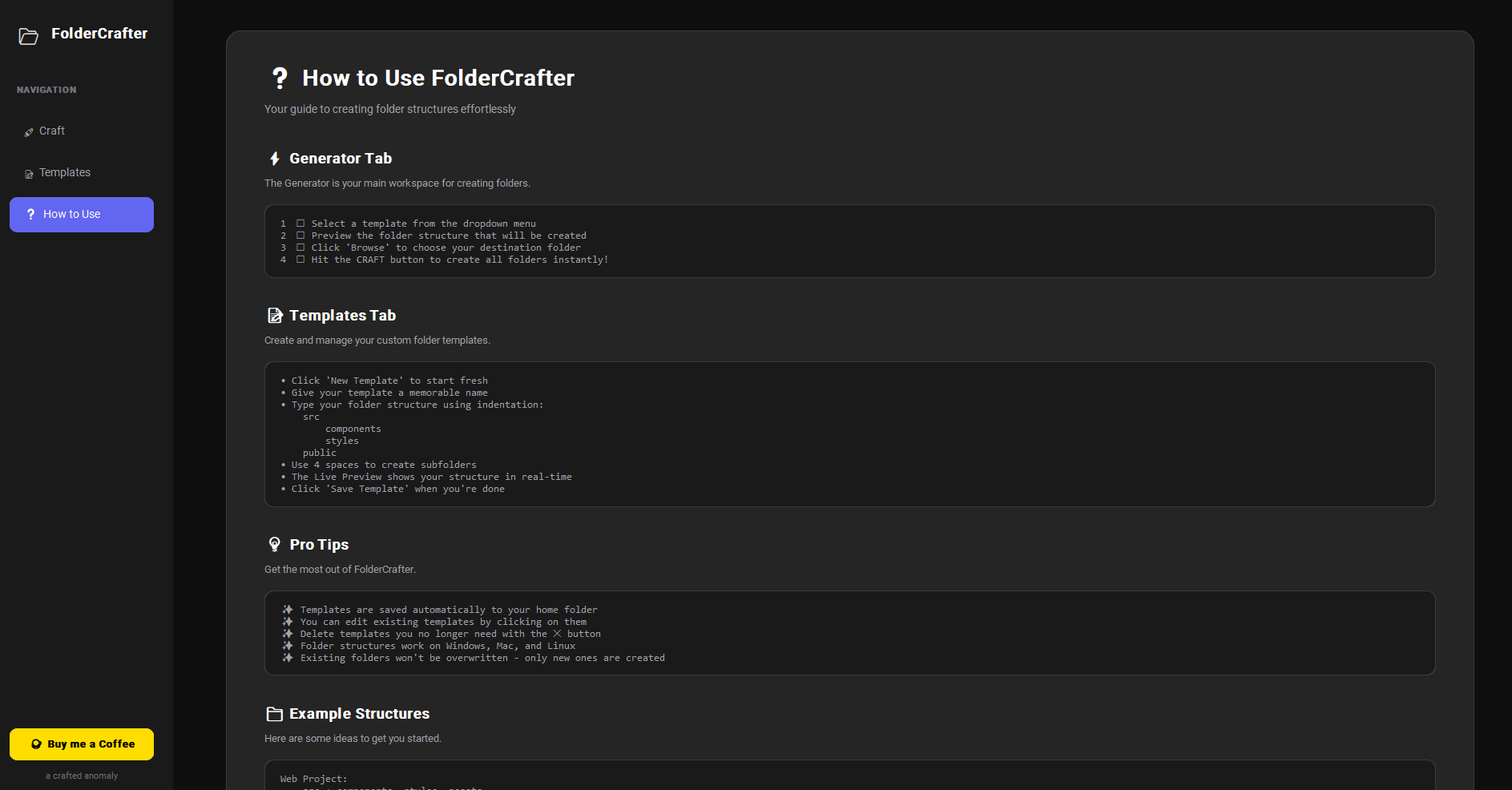This screenshot has height=790, width=1512.
Task: Click the lightbulb icon beside Pro Tips
Action: click(x=275, y=545)
